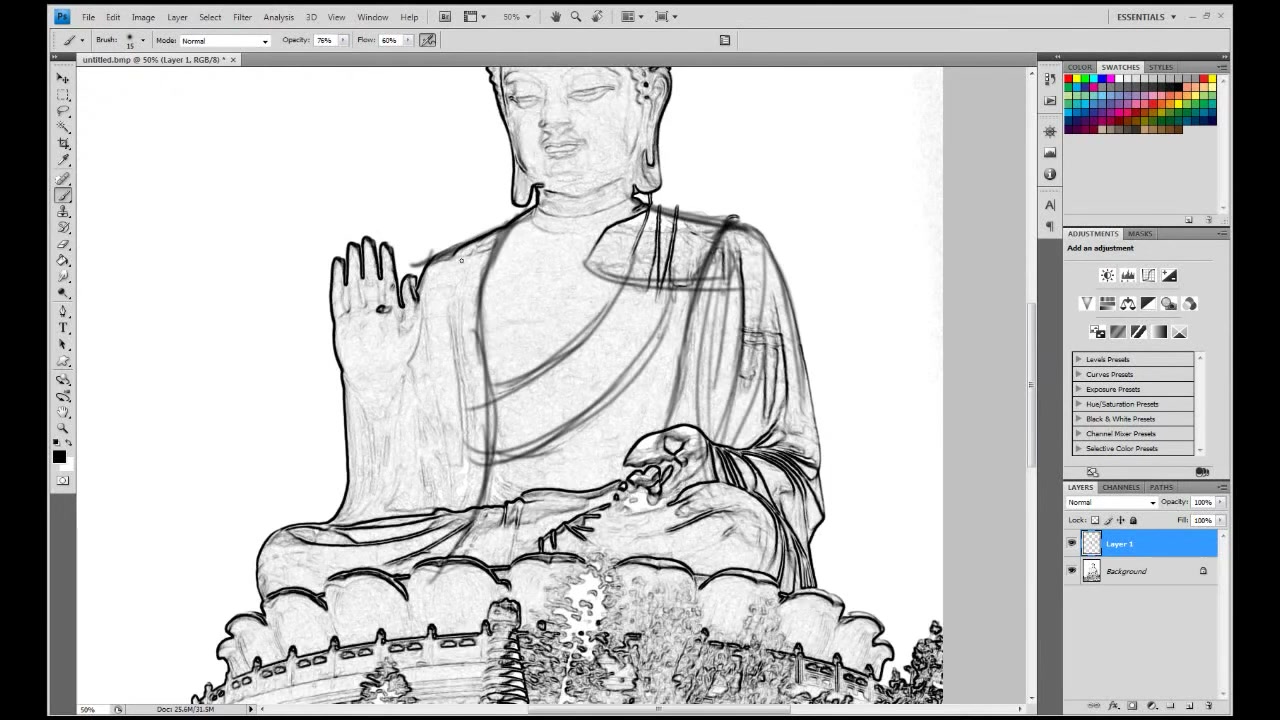Image resolution: width=1280 pixels, height=720 pixels.
Task: Switch to the Masks tab
Action: 1140,233
